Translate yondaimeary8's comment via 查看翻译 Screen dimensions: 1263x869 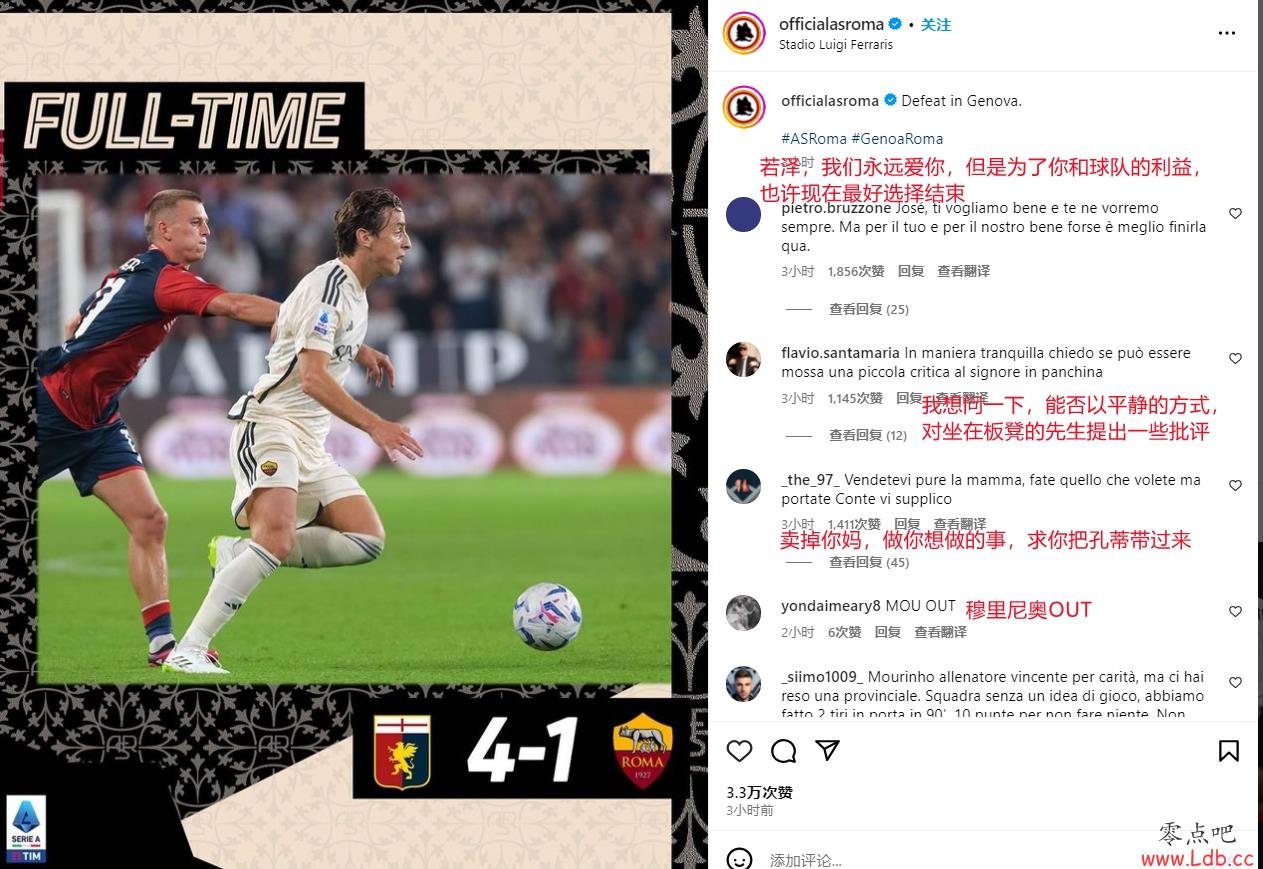click(940, 632)
